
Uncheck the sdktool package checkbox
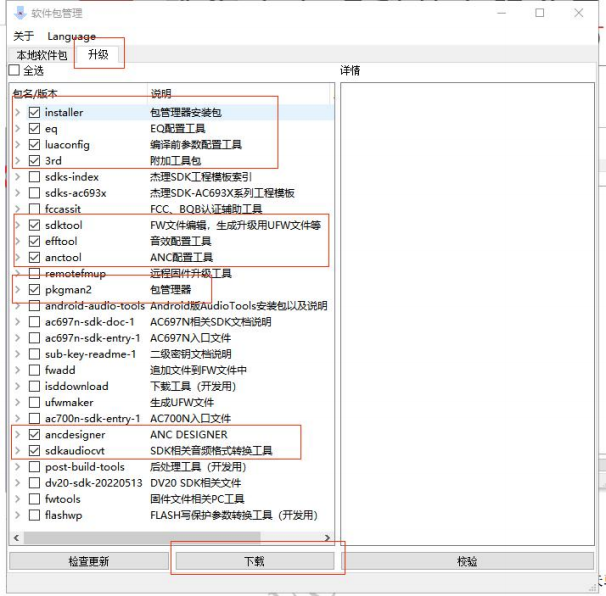point(34,225)
